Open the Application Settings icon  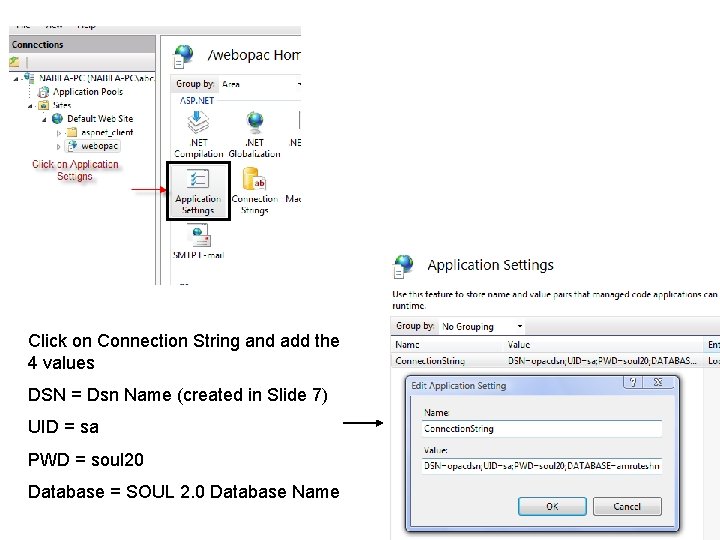point(198,191)
